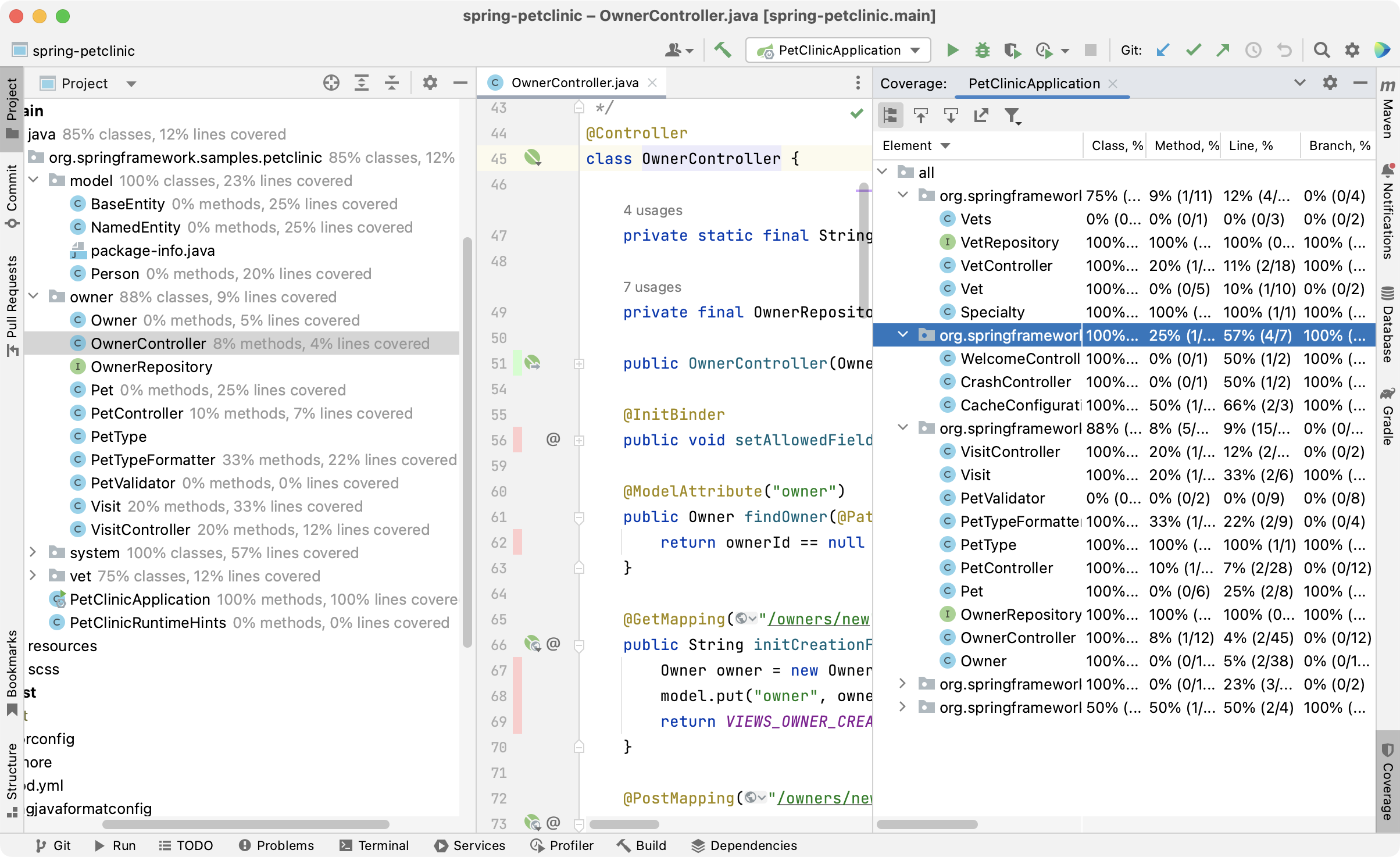Open Project panel options gear
1400x857 pixels.
(430, 83)
